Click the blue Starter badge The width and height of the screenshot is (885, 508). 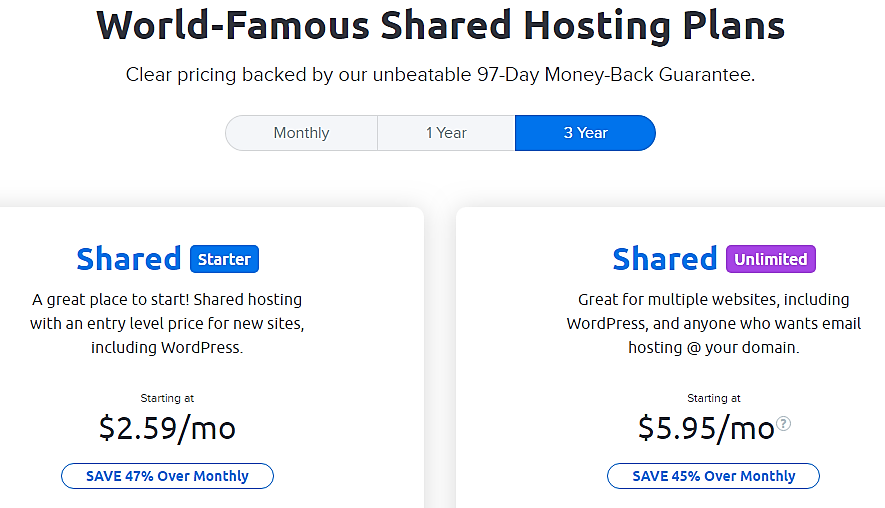[x=225, y=259]
